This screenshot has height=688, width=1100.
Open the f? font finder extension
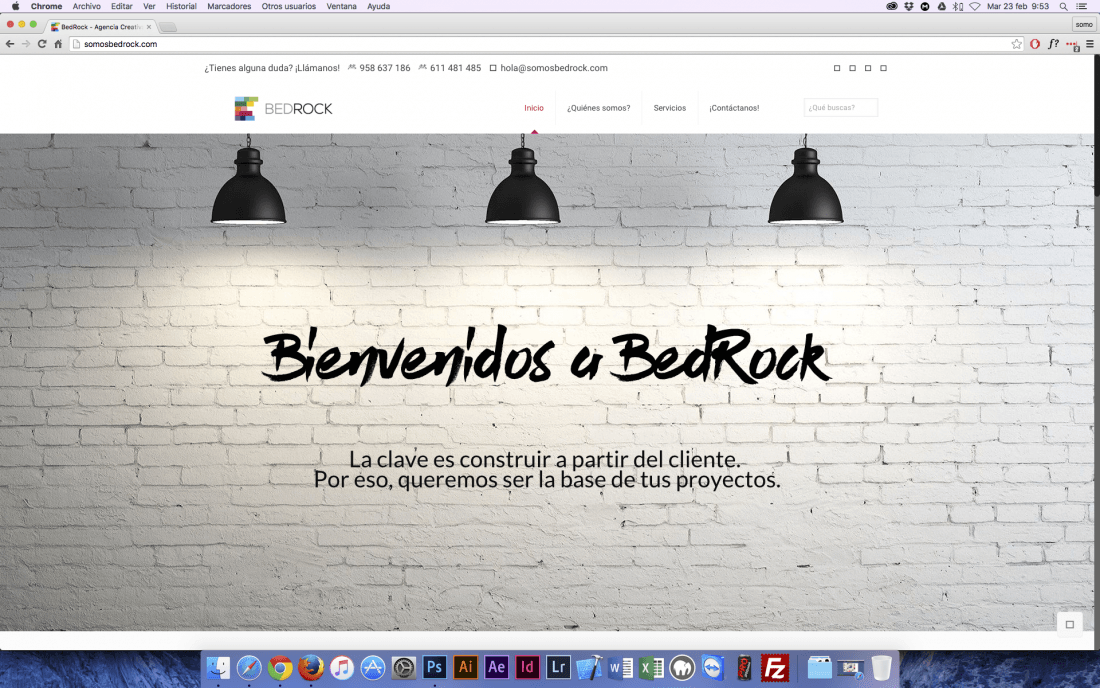(1053, 43)
